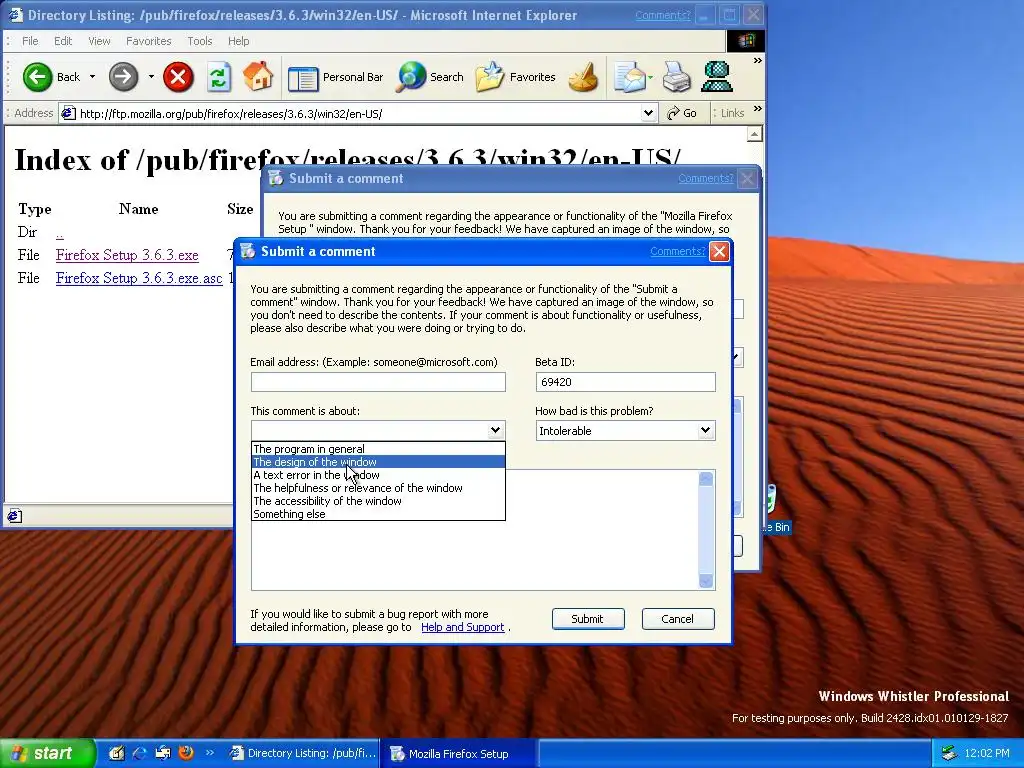Click the Firefox Setup 3.6.3.exe link
The image size is (1024, 768).
[x=127, y=255]
